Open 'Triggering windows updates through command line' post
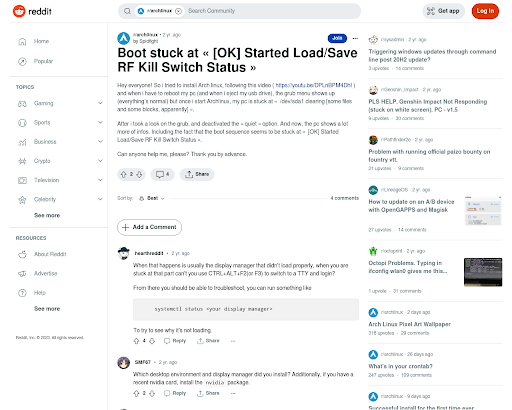This screenshot has height=410, width=512. [432, 56]
